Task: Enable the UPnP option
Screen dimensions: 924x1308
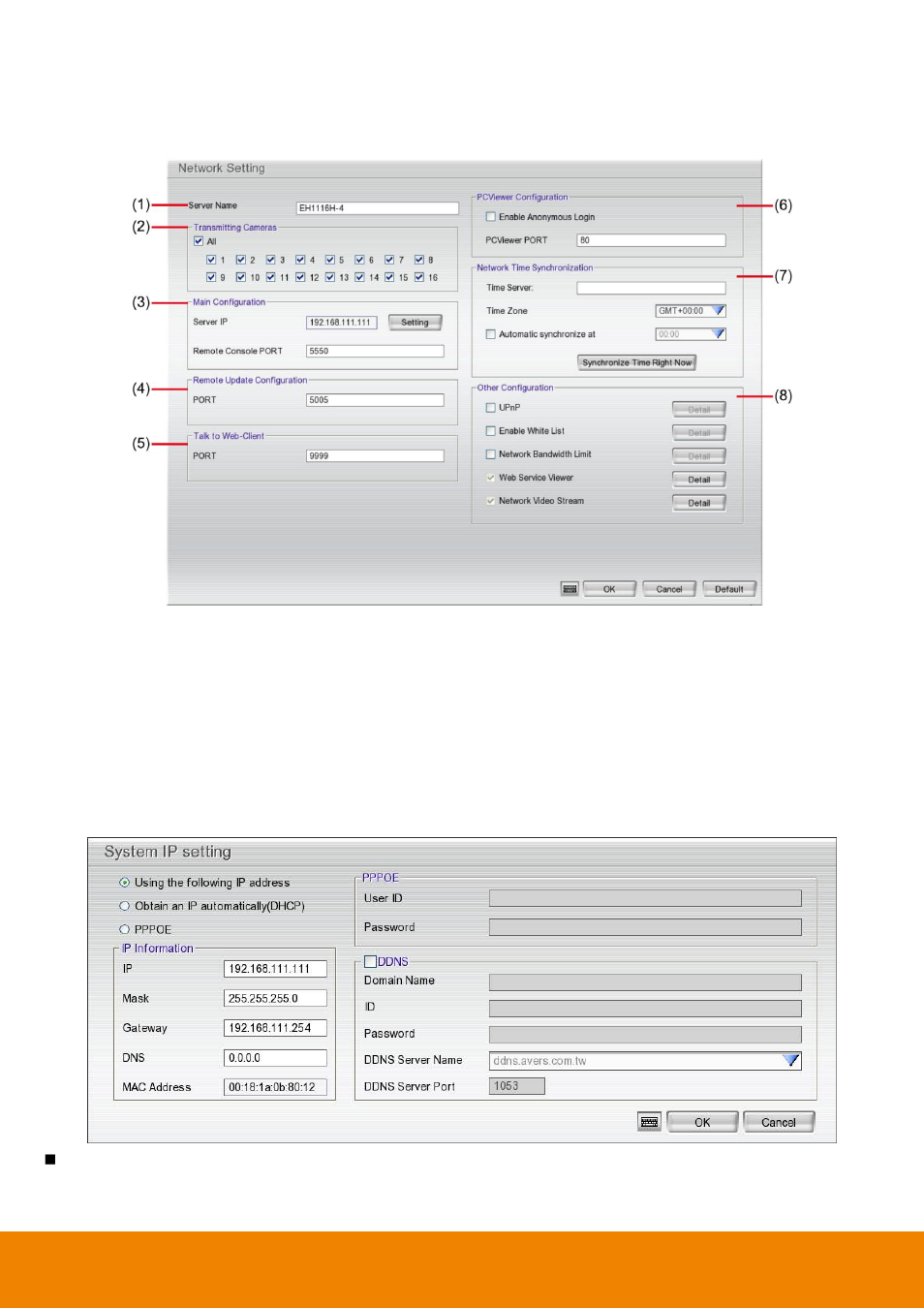Action: tap(491, 408)
